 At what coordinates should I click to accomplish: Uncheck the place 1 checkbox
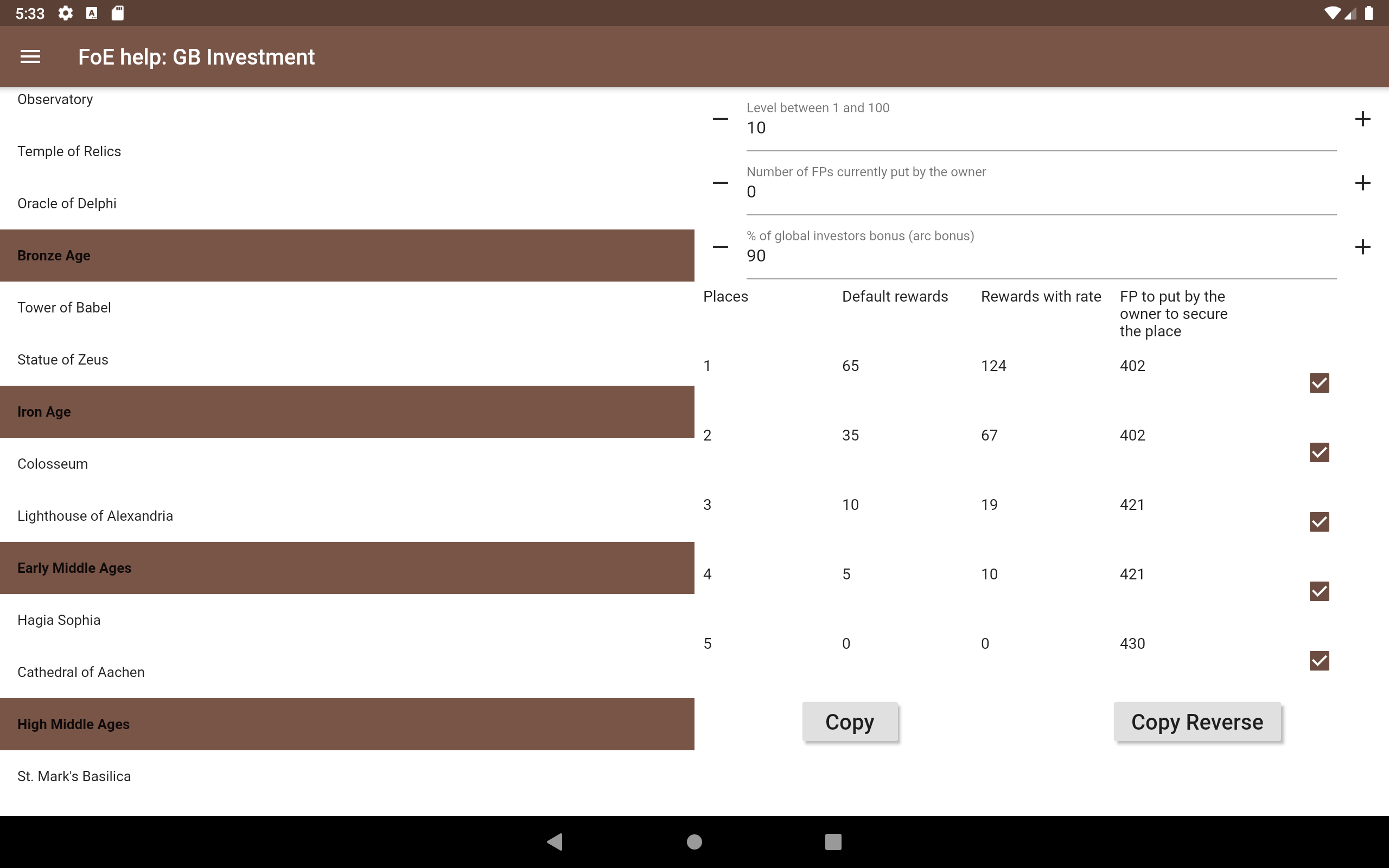click(x=1319, y=383)
